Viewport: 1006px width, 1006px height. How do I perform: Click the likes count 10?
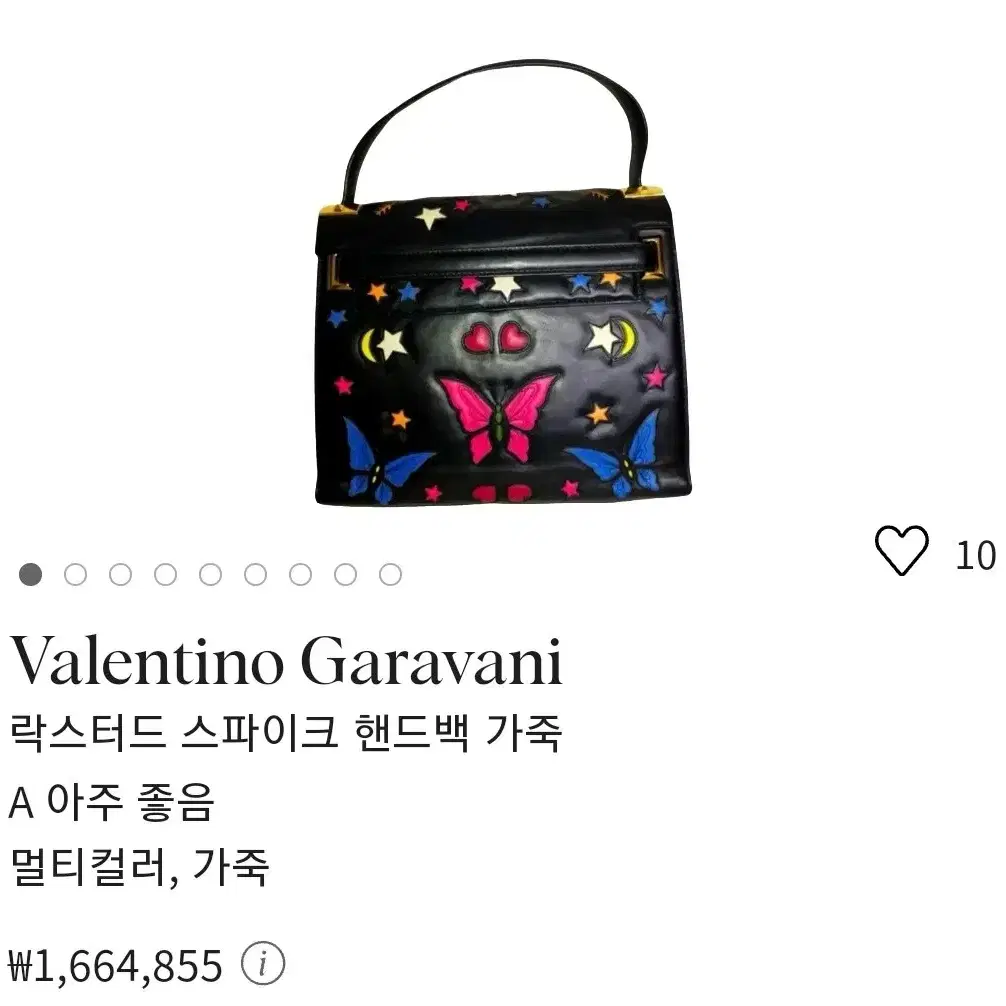[976, 556]
